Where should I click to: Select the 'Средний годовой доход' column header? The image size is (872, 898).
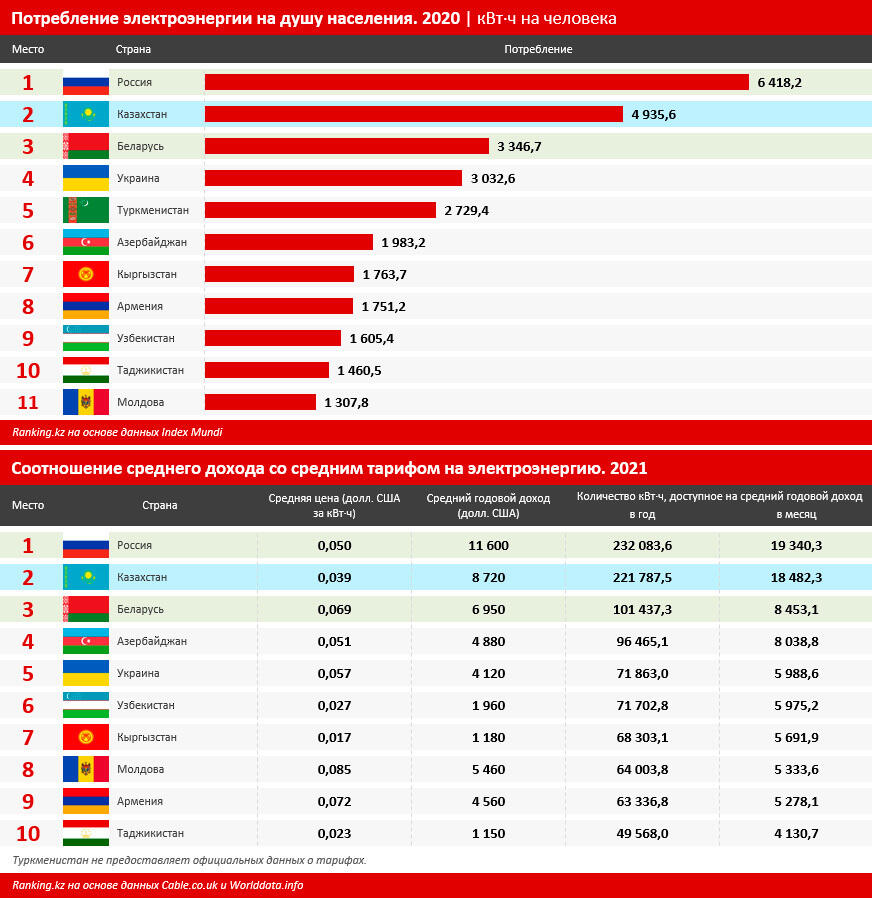pyautogui.click(x=488, y=505)
